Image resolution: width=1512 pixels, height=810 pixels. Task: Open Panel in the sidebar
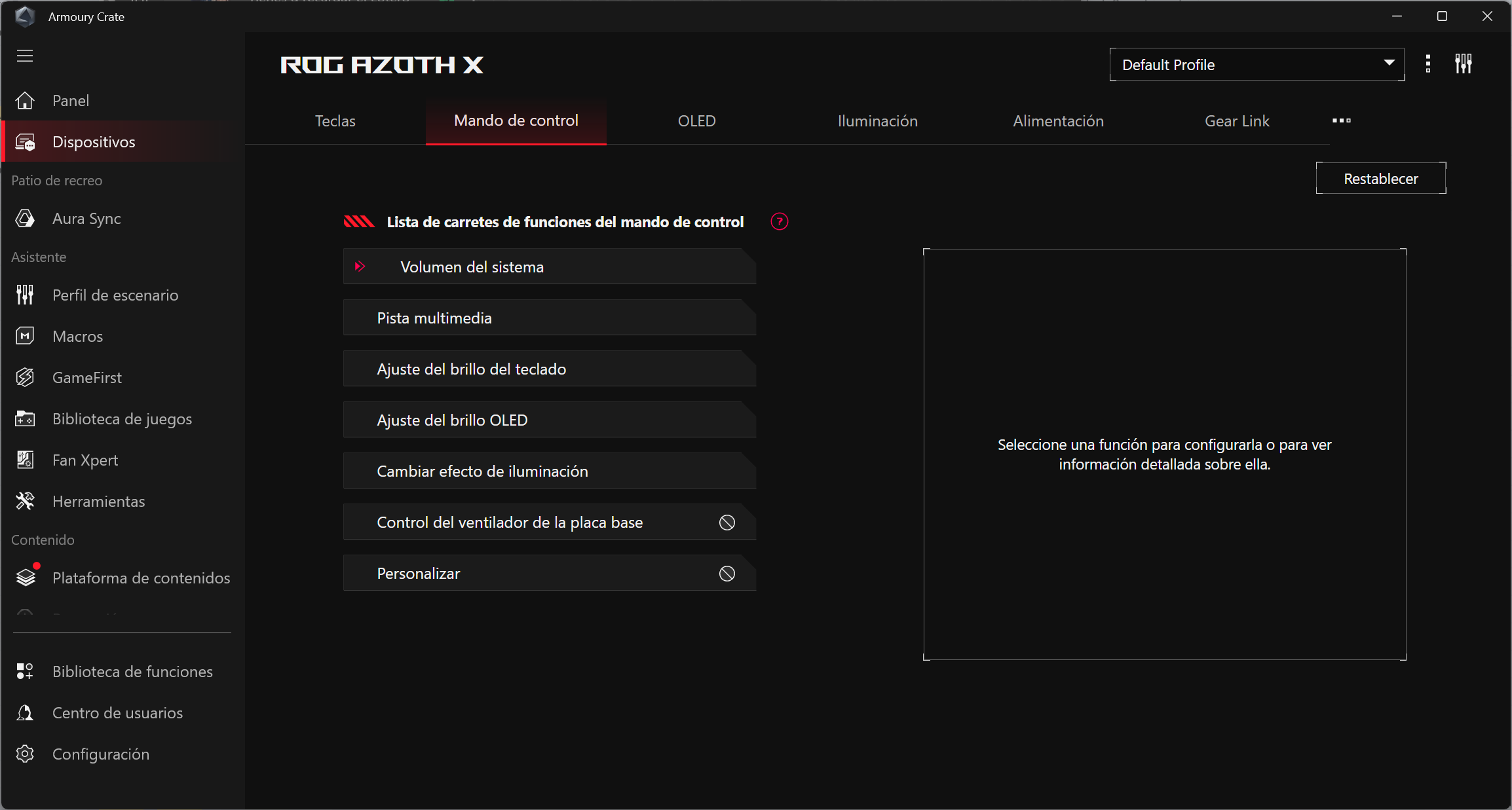[123, 100]
